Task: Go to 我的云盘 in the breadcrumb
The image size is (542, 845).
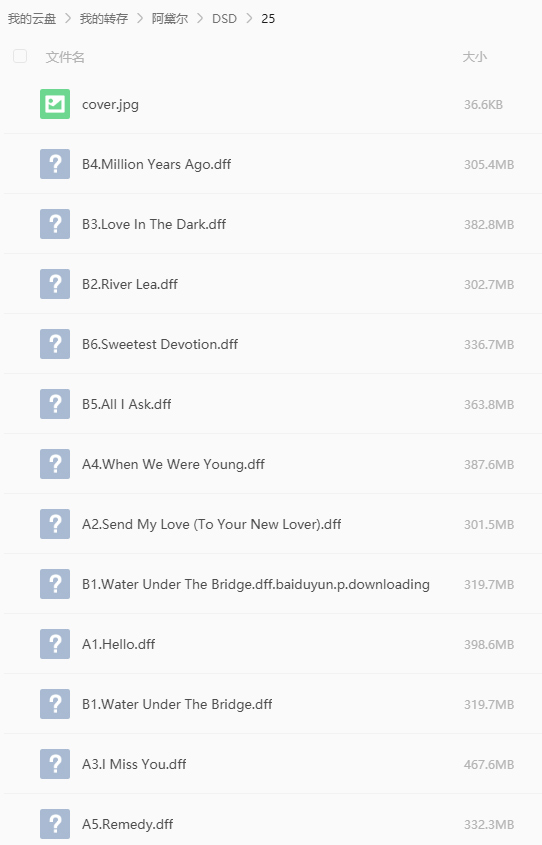Action: pyautogui.click(x=32, y=19)
